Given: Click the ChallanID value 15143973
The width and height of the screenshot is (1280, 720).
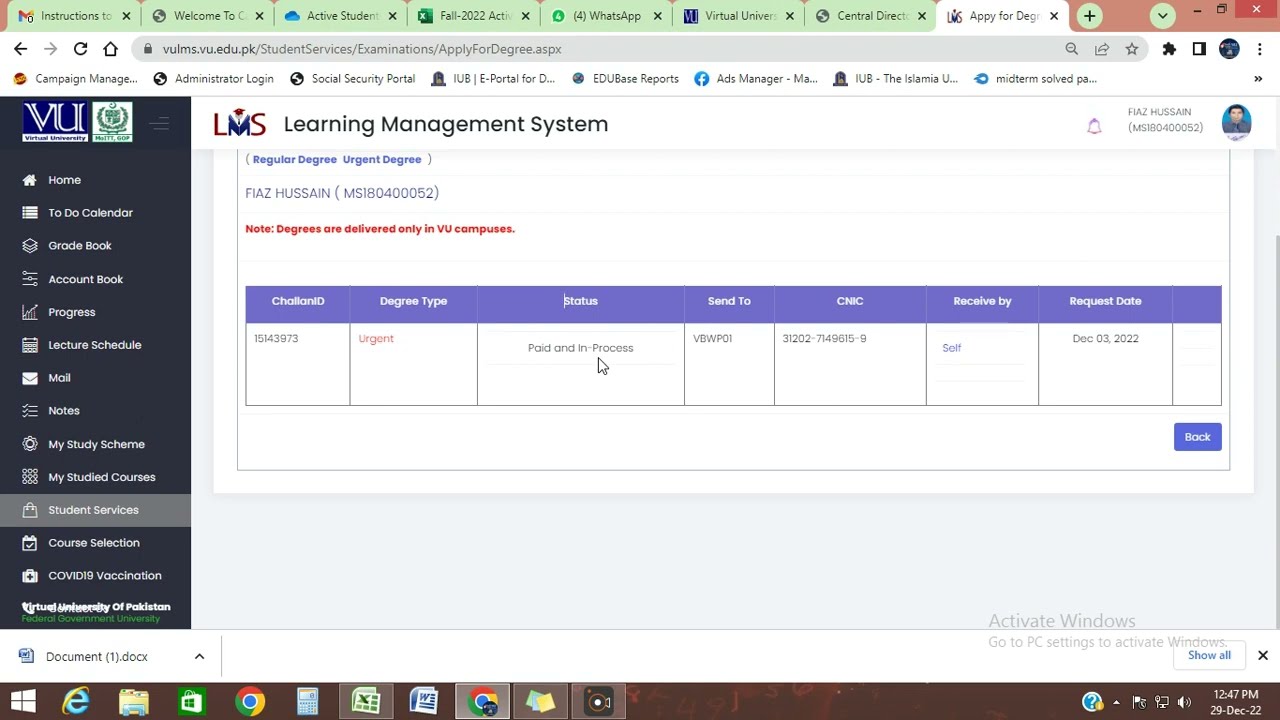Looking at the screenshot, I should click(x=276, y=339).
